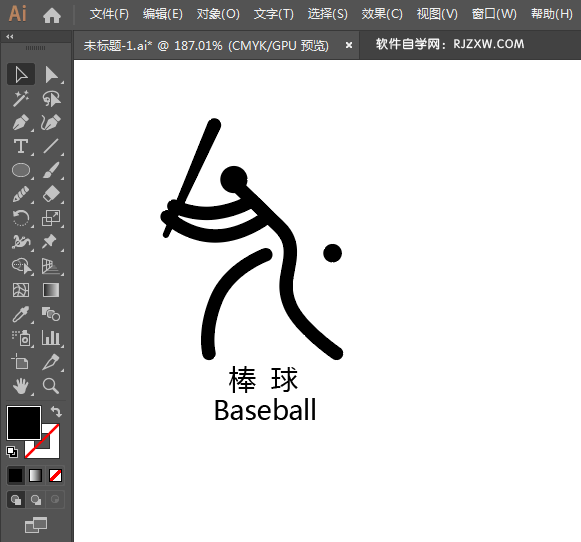Activate the Ellipse tool

coord(21,170)
